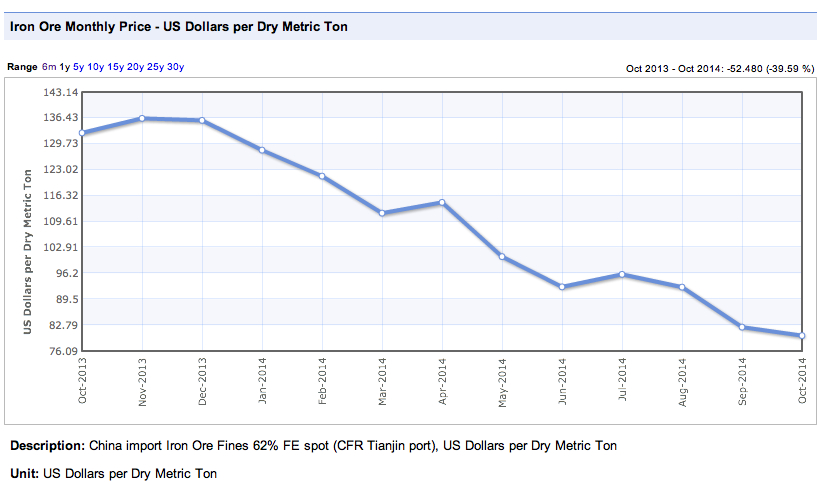The image size is (820, 484).
Task: Pick the Jan-2014 data point marker
Action: click(262, 150)
